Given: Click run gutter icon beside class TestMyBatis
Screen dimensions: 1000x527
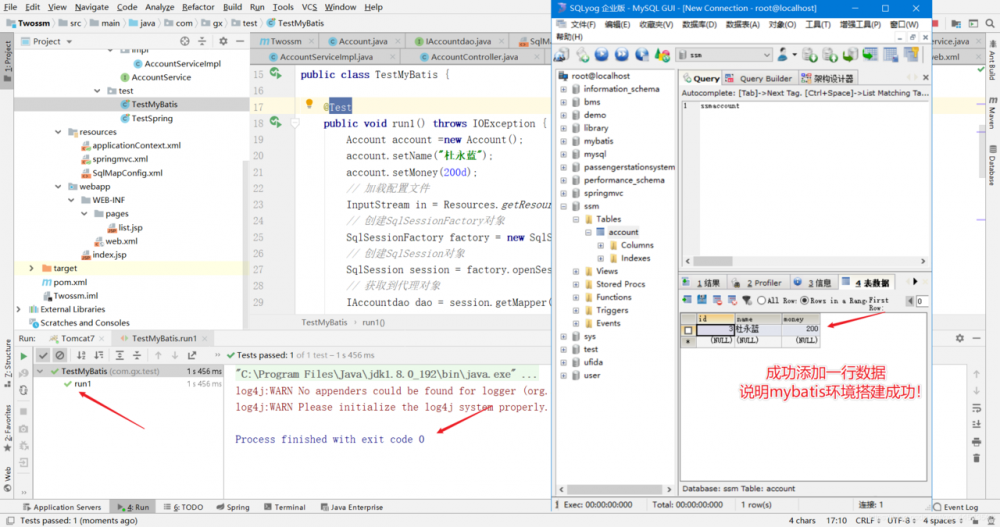Looking at the screenshot, I should tap(275, 75).
